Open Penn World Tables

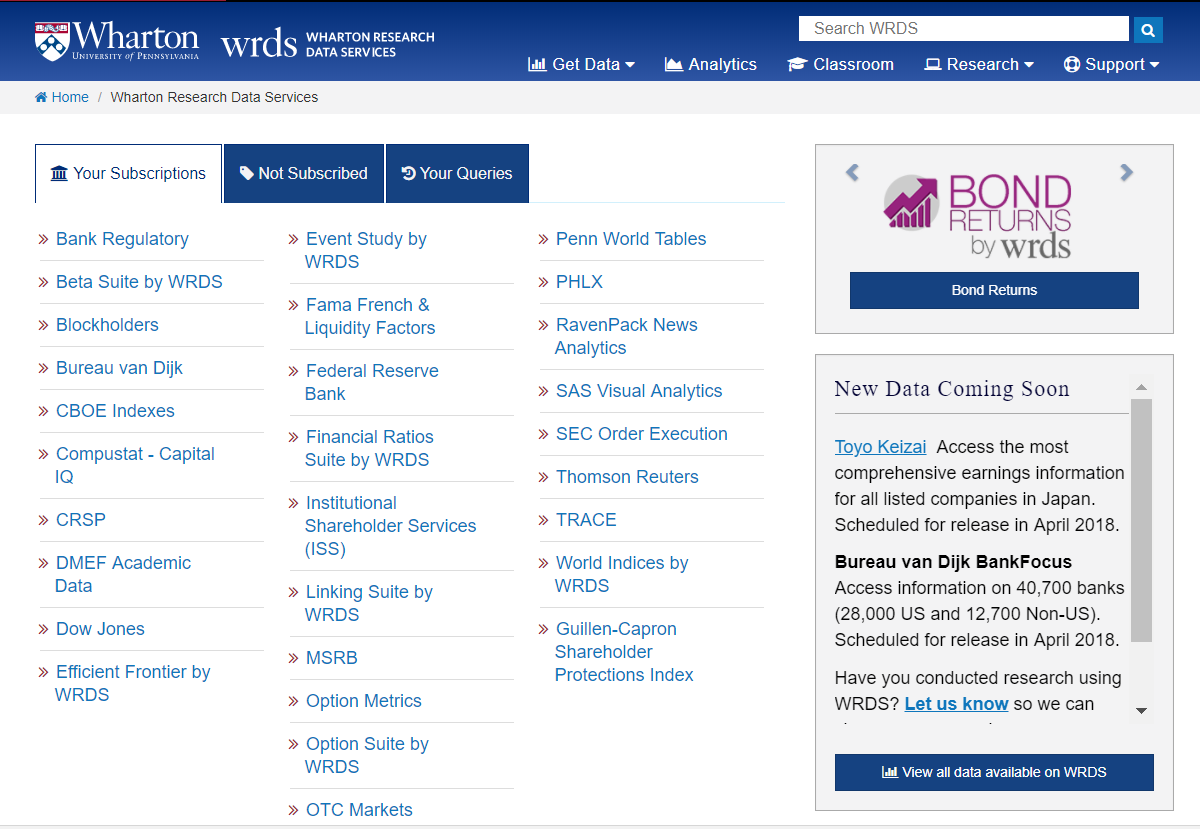631,239
